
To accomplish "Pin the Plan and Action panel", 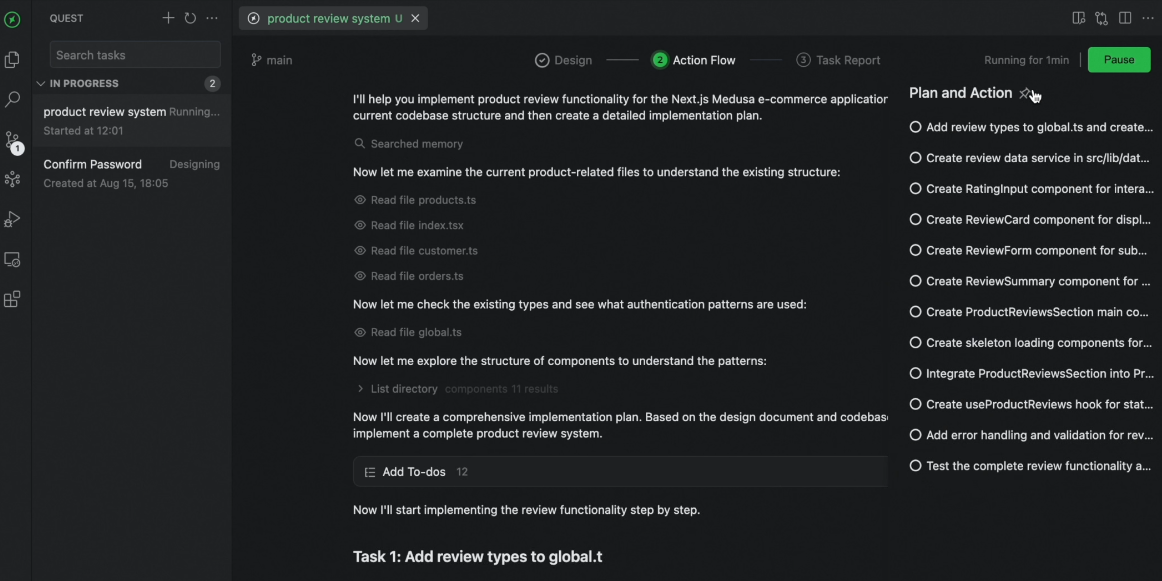I will [1025, 93].
